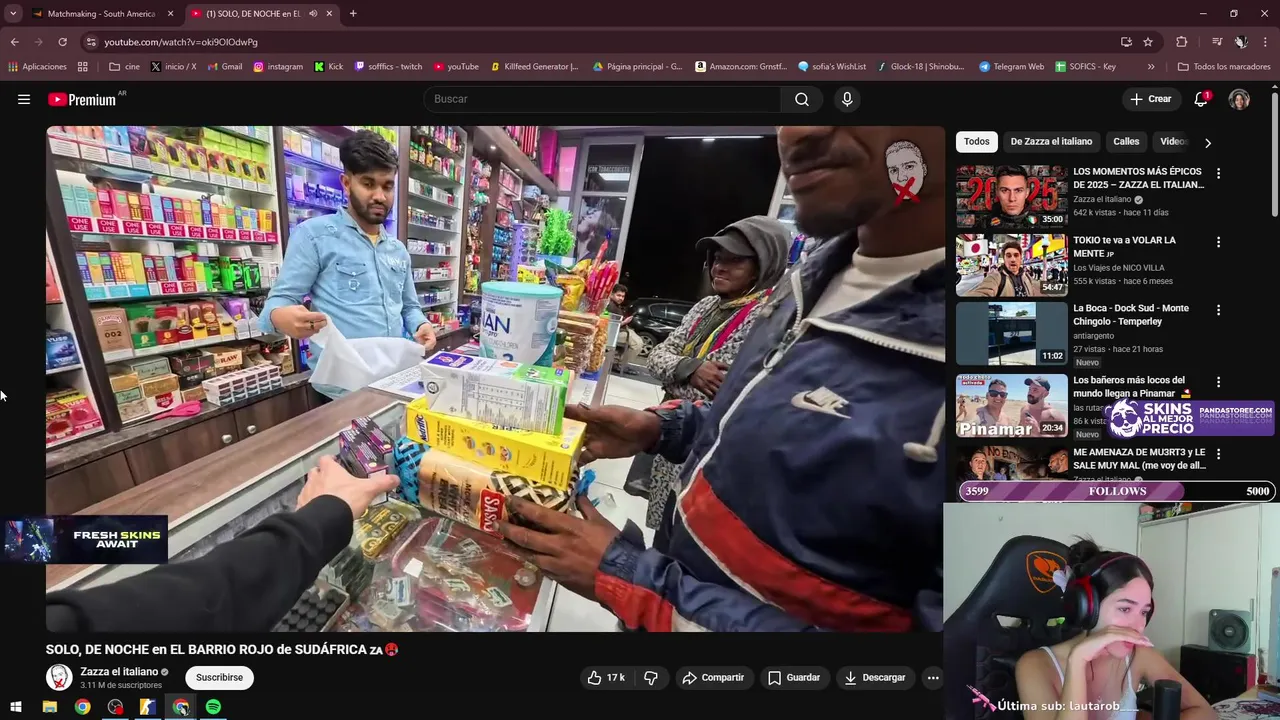Open options for 'TOKIO te va a VOLAR' video

coord(1218,242)
